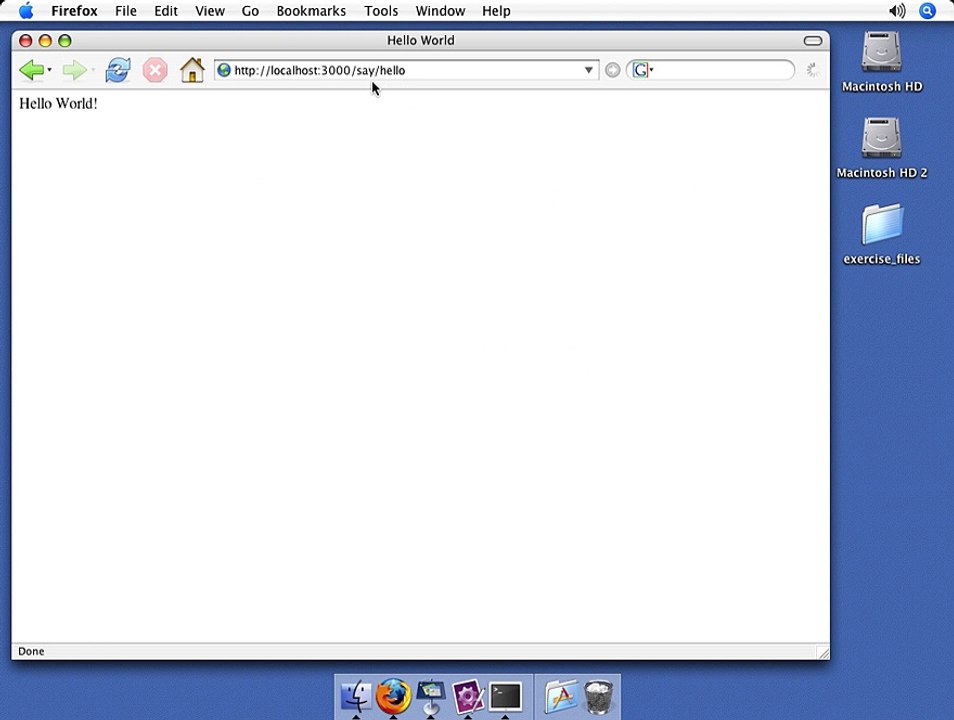Open the Apple menu

click(x=26, y=11)
